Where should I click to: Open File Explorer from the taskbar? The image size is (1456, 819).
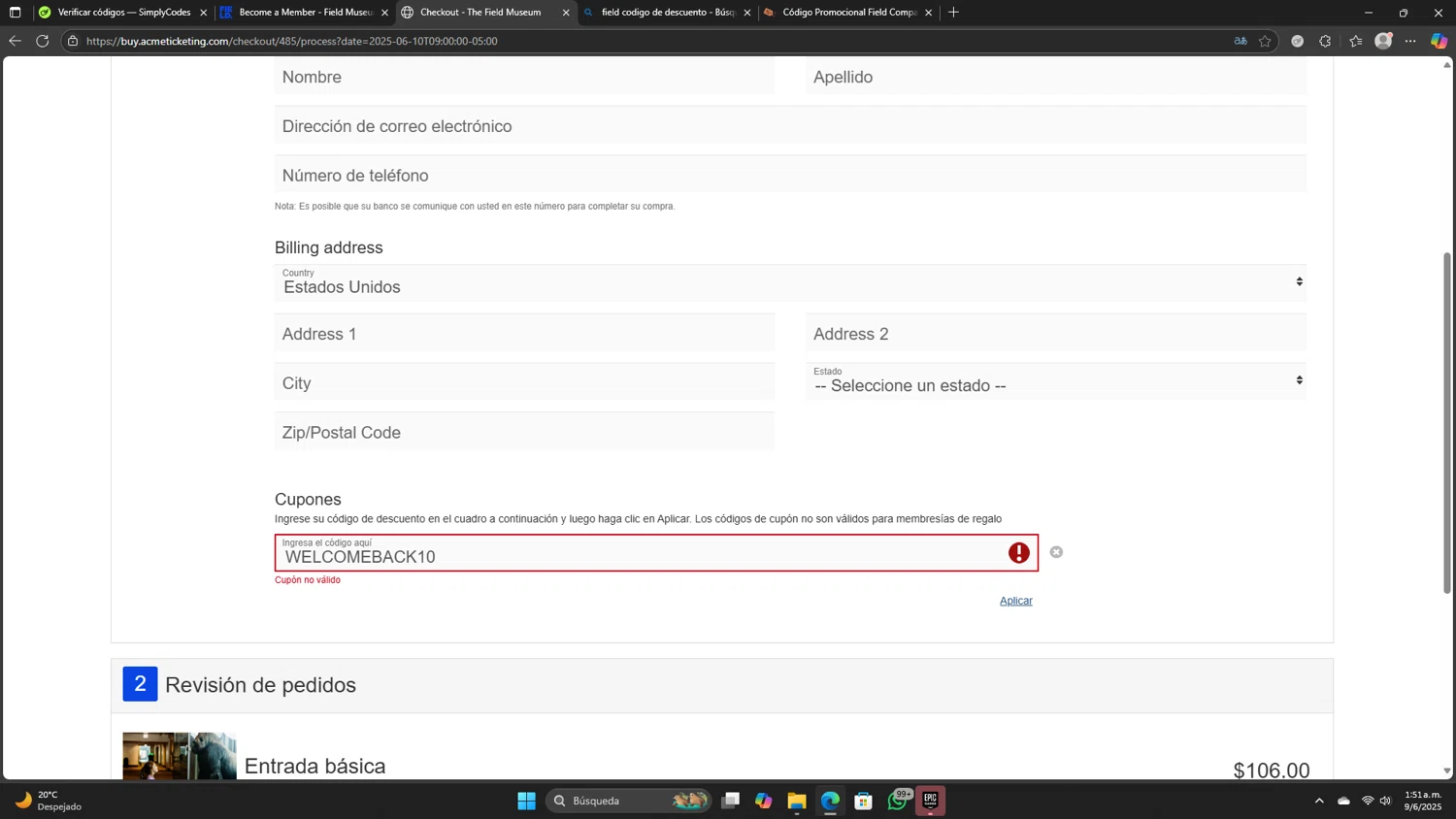pyautogui.click(x=797, y=801)
